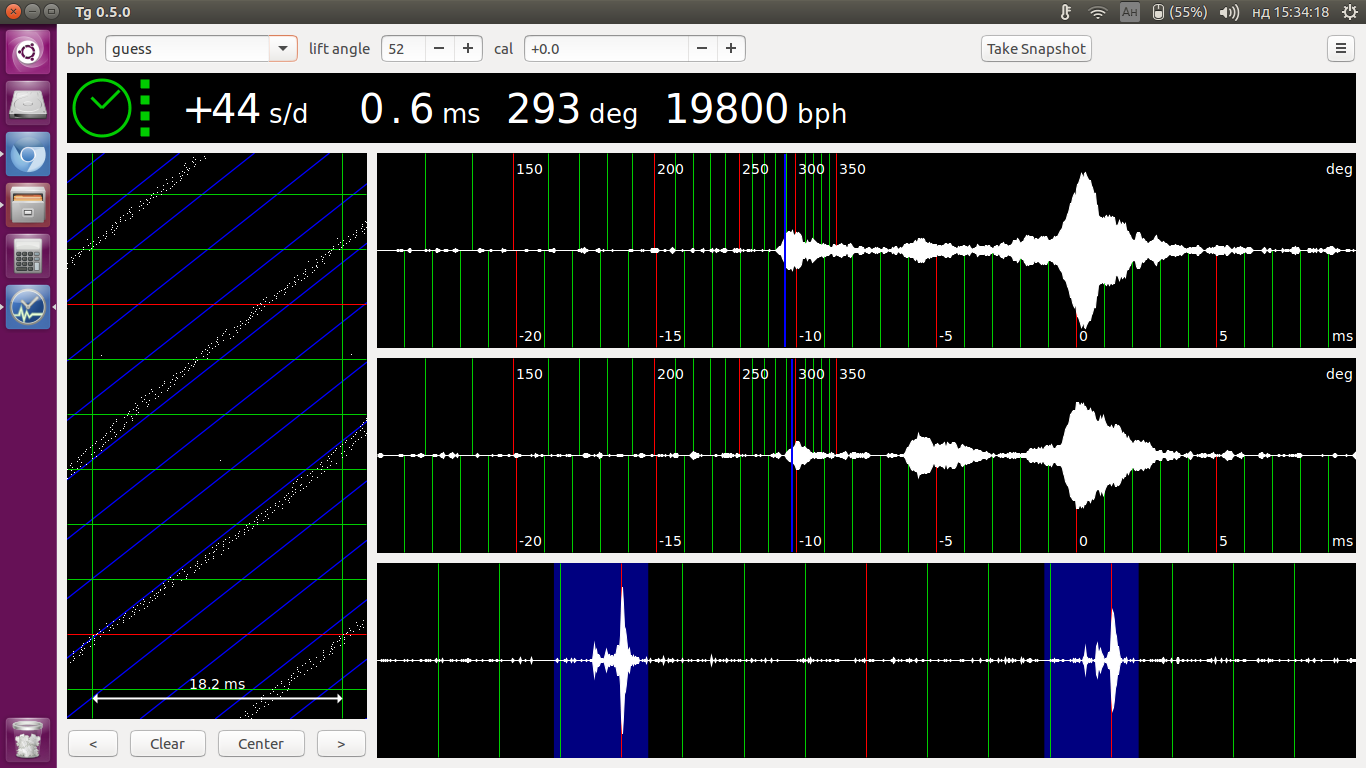Image resolution: width=1366 pixels, height=768 pixels.
Task: Clear the timing trace
Action: [x=167, y=743]
